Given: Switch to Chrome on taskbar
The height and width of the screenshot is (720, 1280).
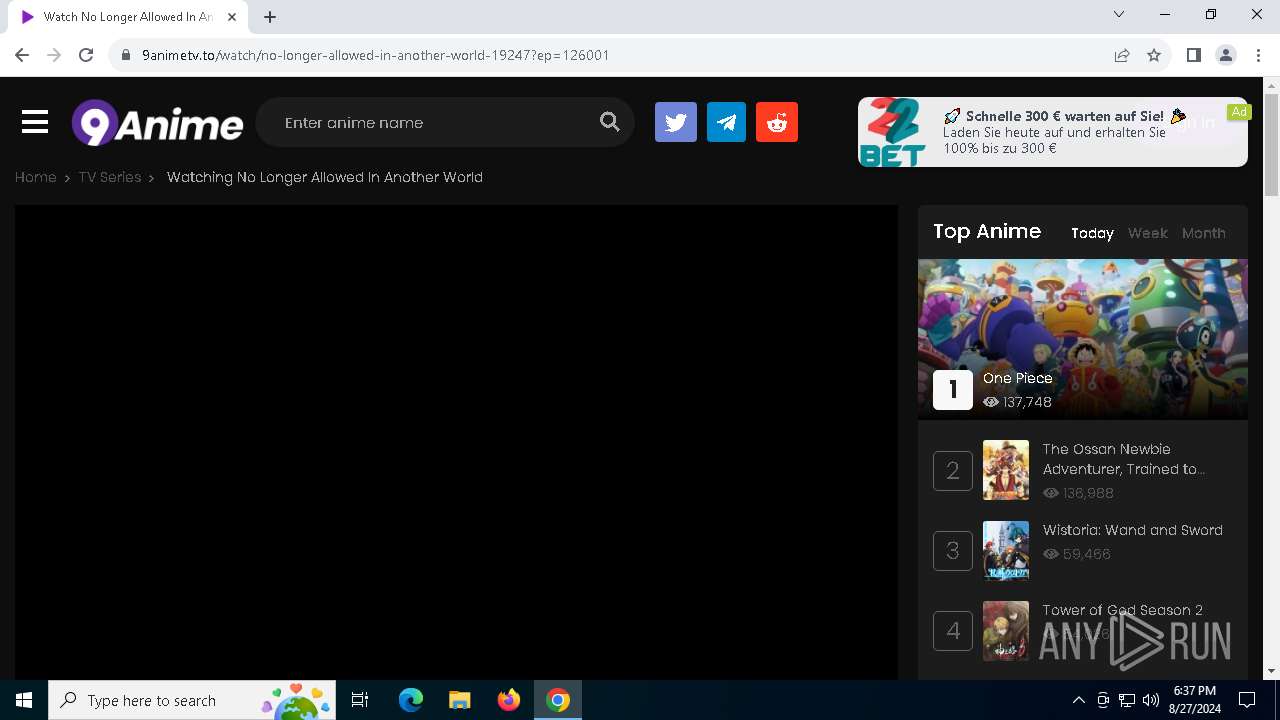Looking at the screenshot, I should 558,700.
